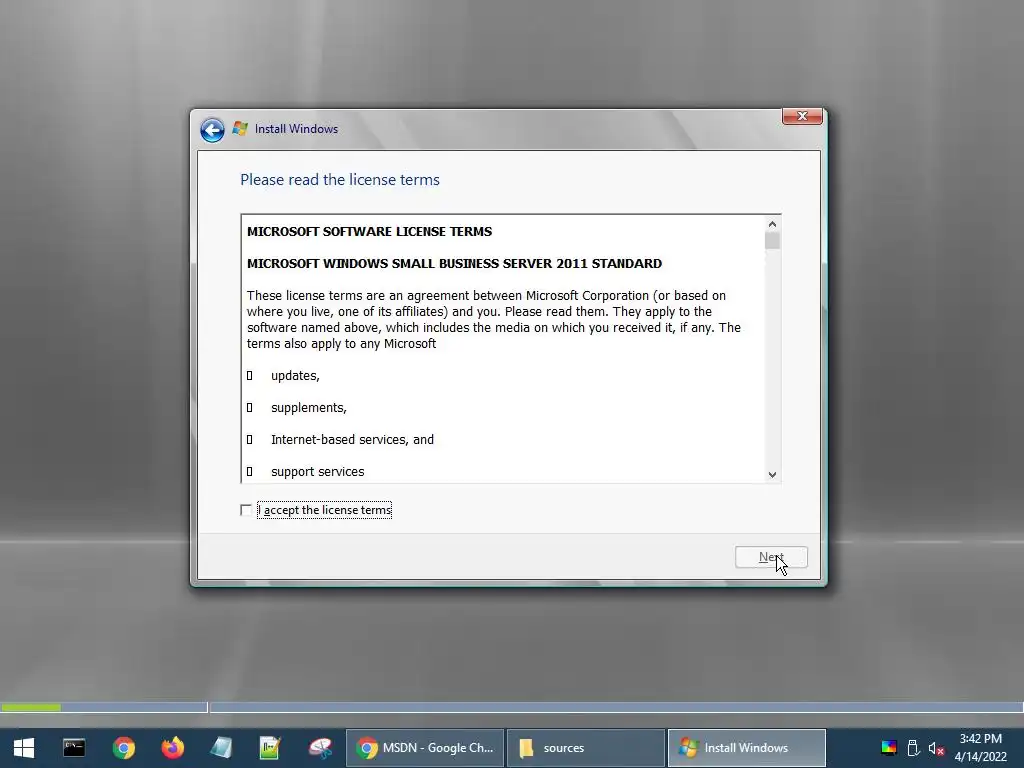Click 'I accept the license terms' label
The image size is (1024, 768).
coord(325,510)
